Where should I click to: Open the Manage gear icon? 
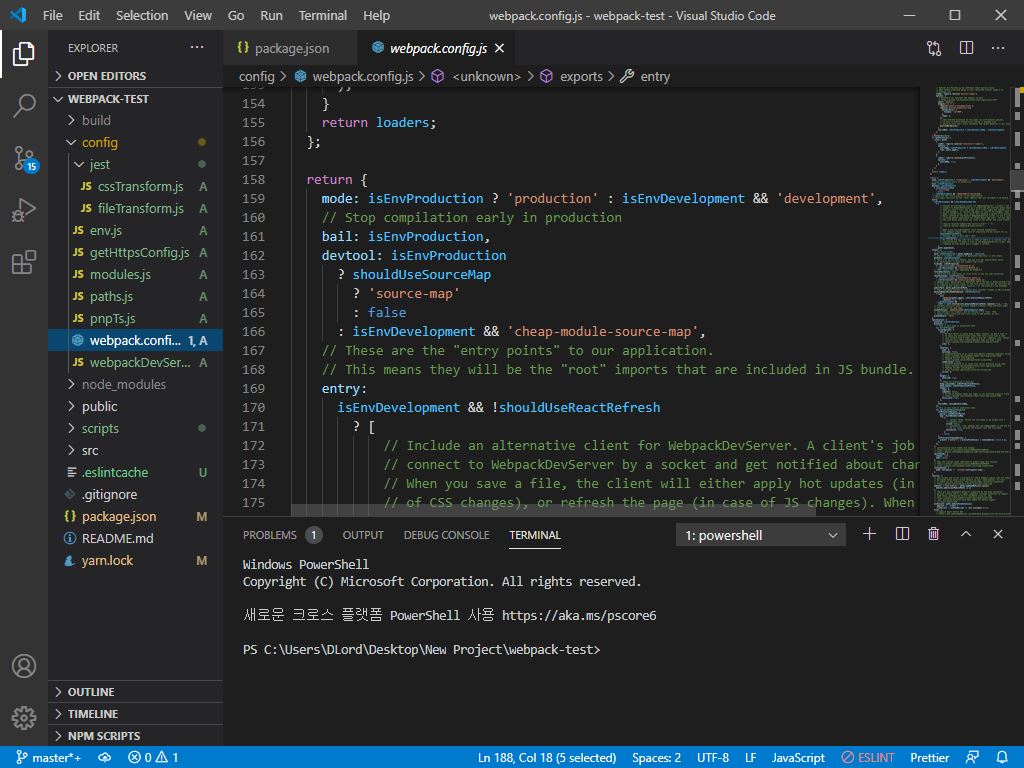(x=24, y=718)
